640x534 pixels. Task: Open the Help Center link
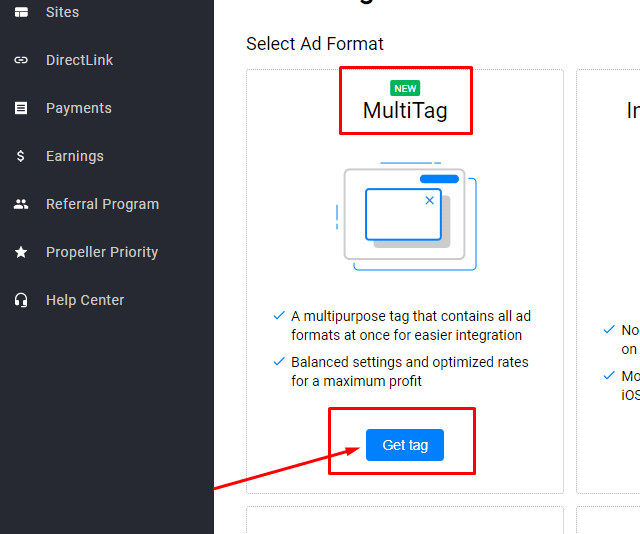(x=85, y=300)
